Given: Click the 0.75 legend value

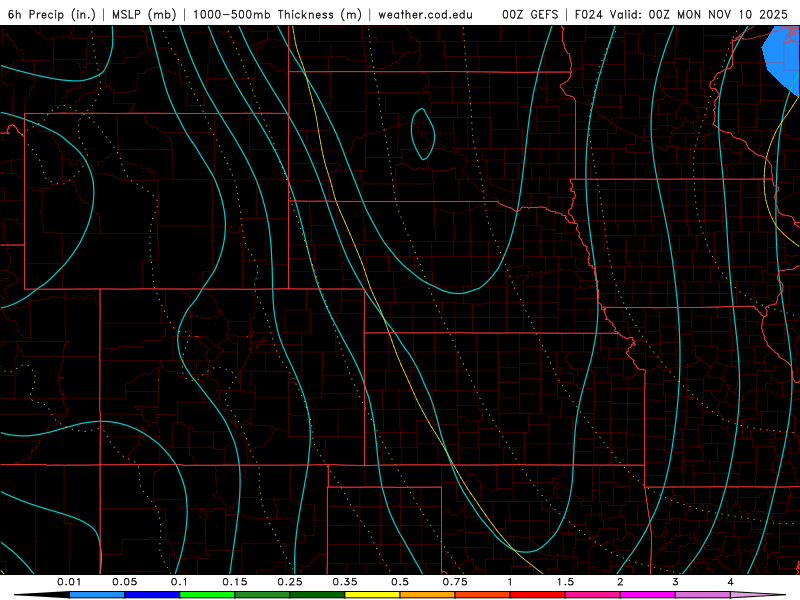Looking at the screenshot, I should (x=455, y=582).
